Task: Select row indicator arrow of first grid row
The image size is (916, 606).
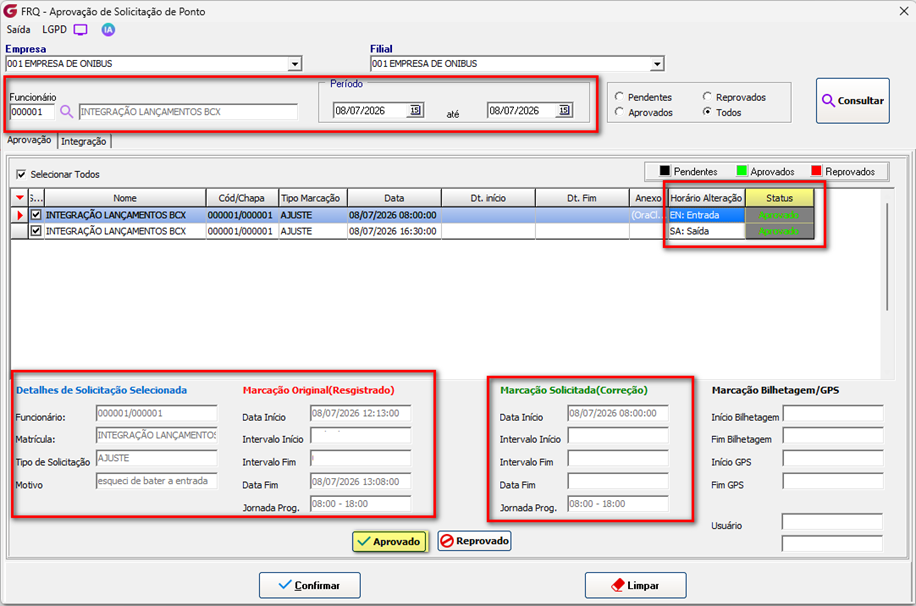Action: tap(20, 215)
